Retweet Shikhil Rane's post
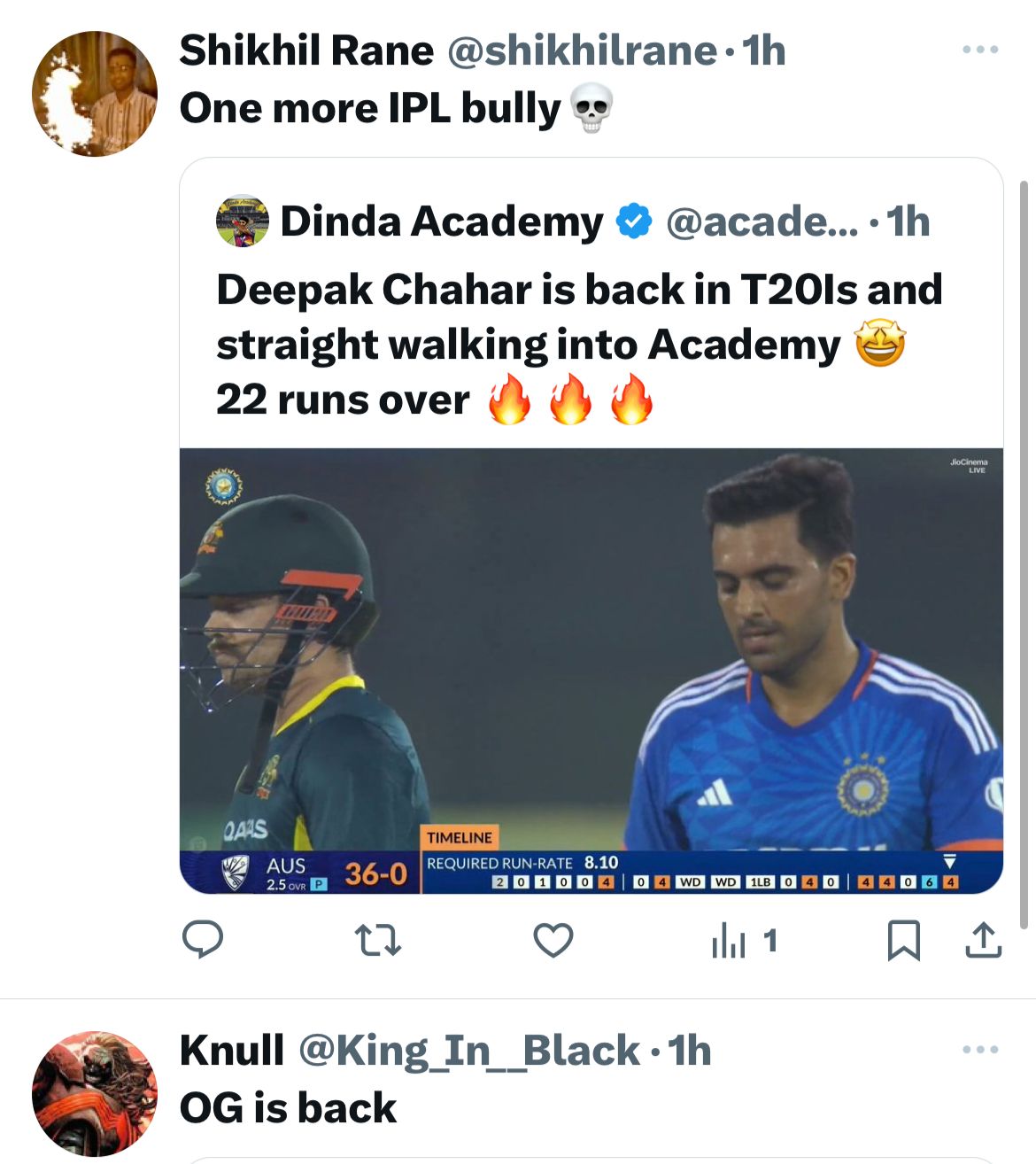The image size is (1036, 1164). pos(377,939)
